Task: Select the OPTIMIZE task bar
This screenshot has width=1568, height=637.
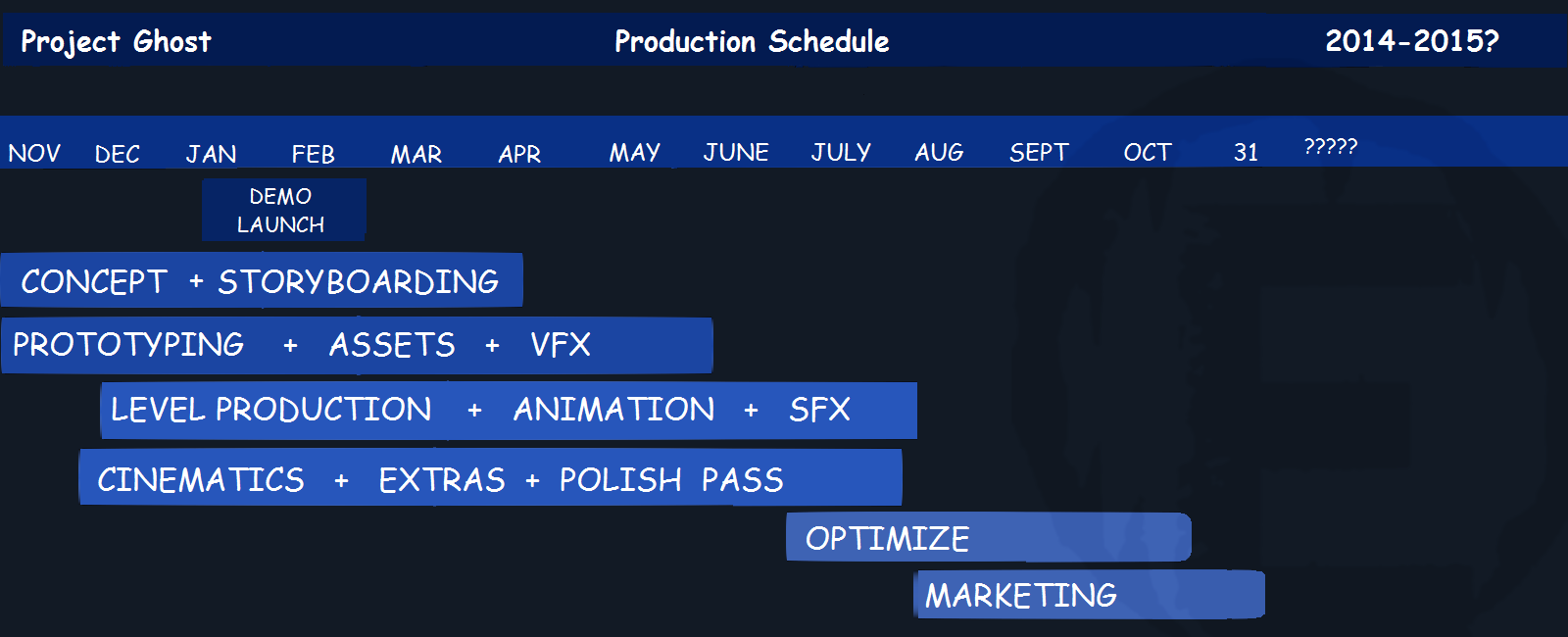Action: 988,538
